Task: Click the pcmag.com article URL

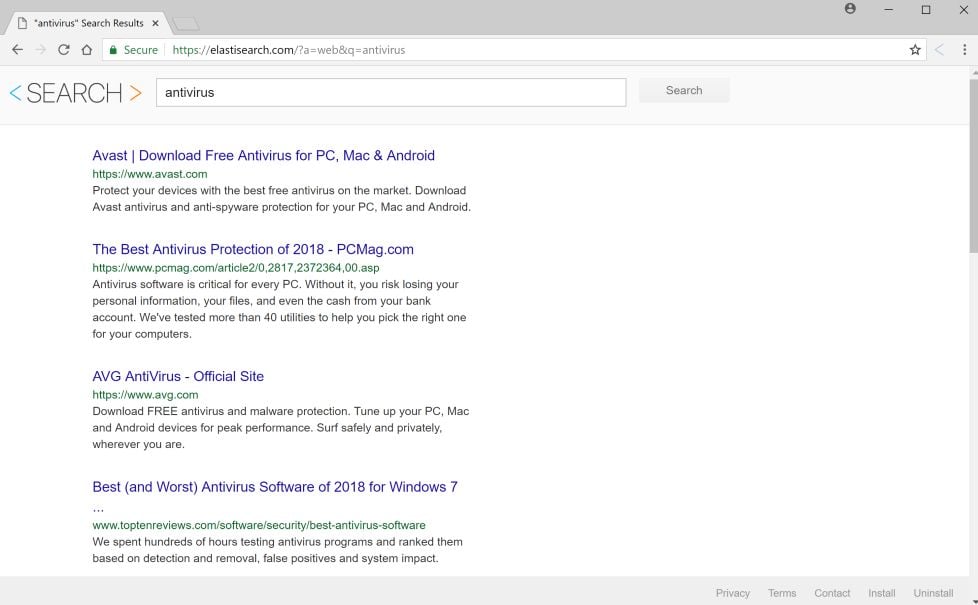Action: 236,268
